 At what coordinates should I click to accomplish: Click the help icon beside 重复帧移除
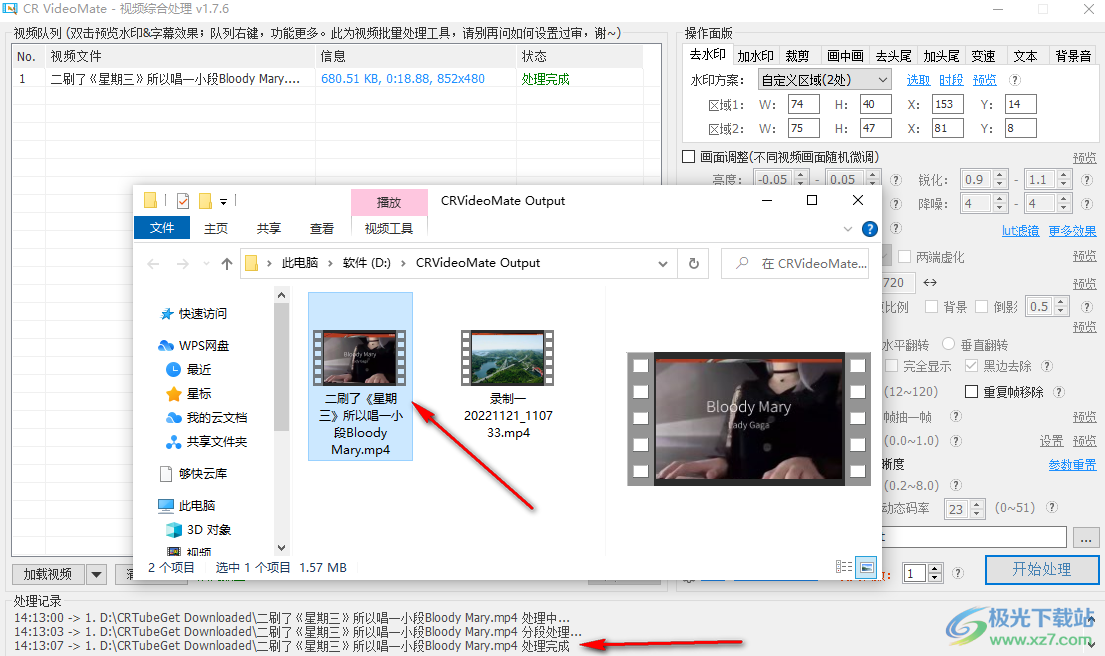coord(1058,392)
